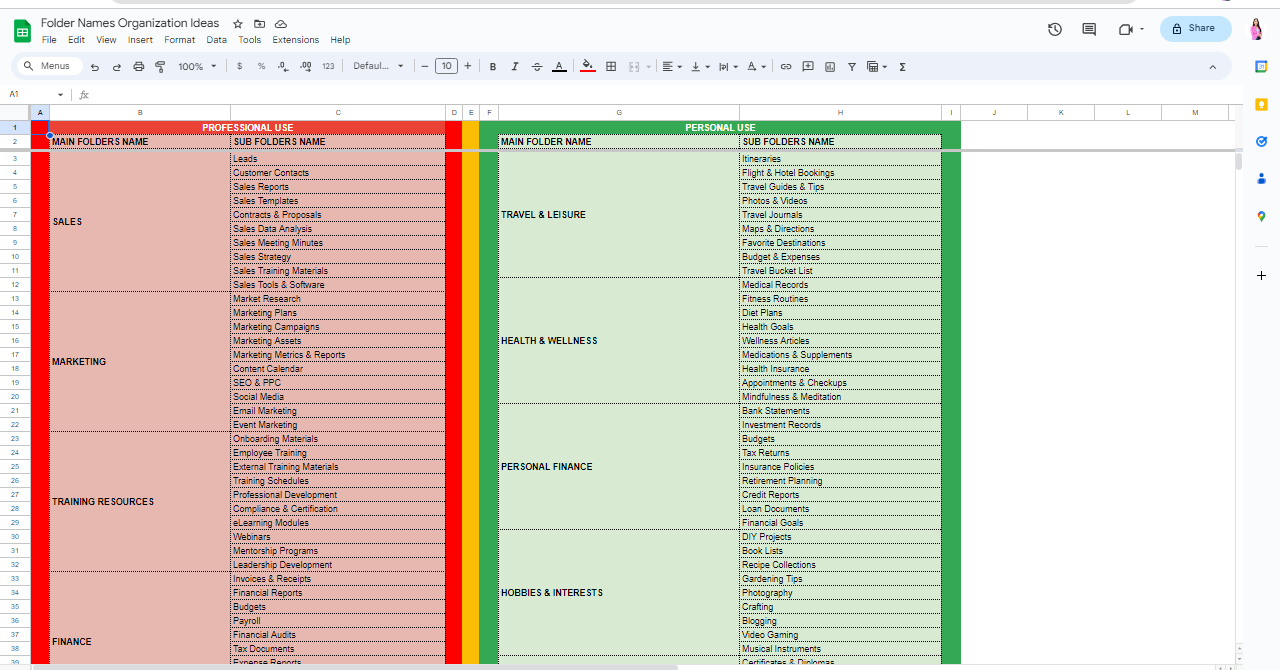Select column G header

[619, 112]
